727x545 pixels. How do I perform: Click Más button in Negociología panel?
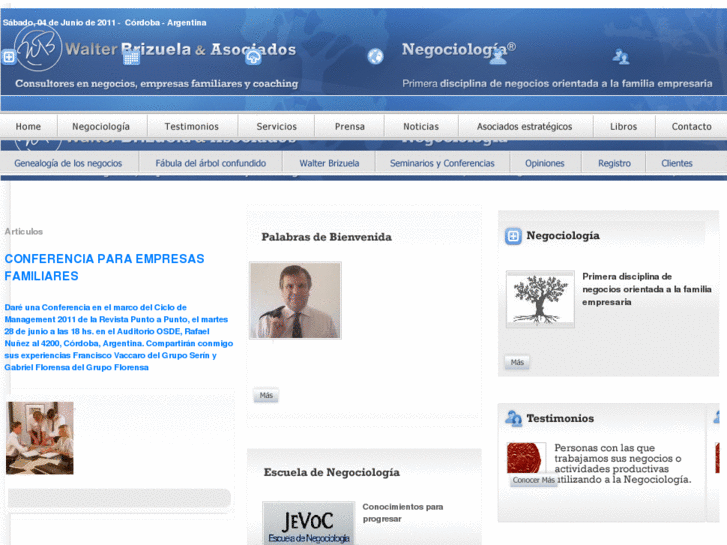point(517,362)
